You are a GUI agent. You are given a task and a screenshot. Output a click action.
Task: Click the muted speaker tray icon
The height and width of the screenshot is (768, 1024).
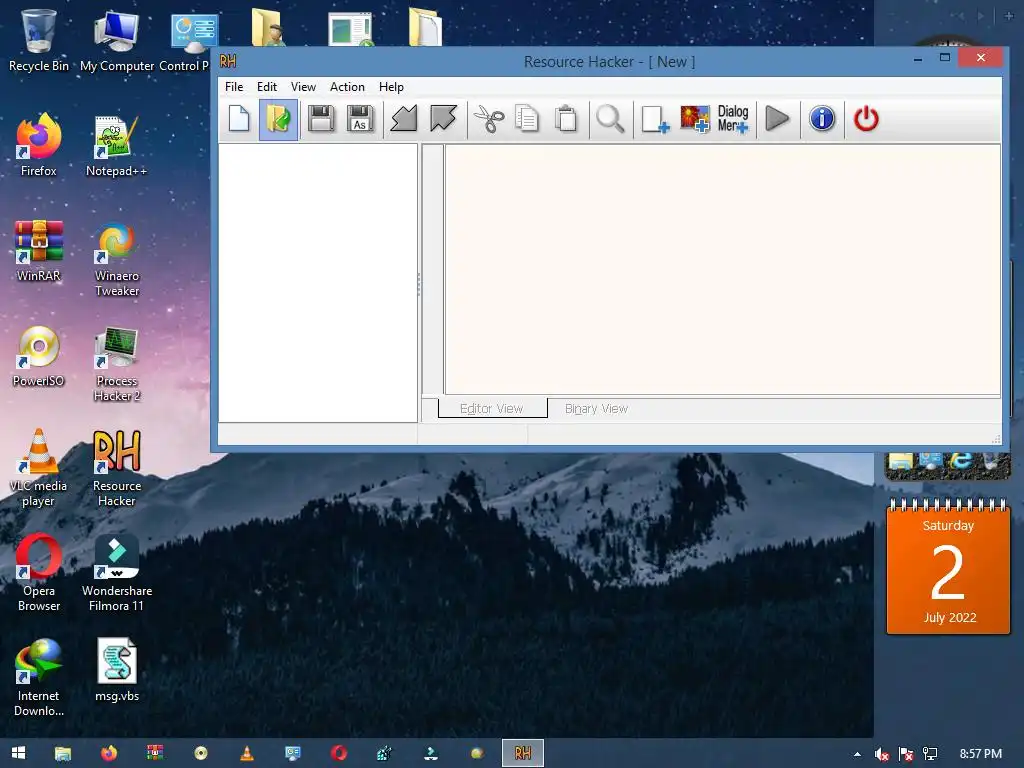point(882,754)
